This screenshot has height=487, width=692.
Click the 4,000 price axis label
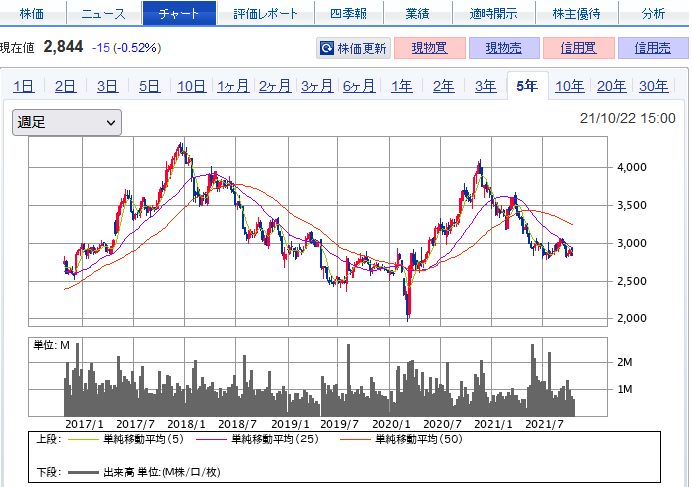[632, 167]
